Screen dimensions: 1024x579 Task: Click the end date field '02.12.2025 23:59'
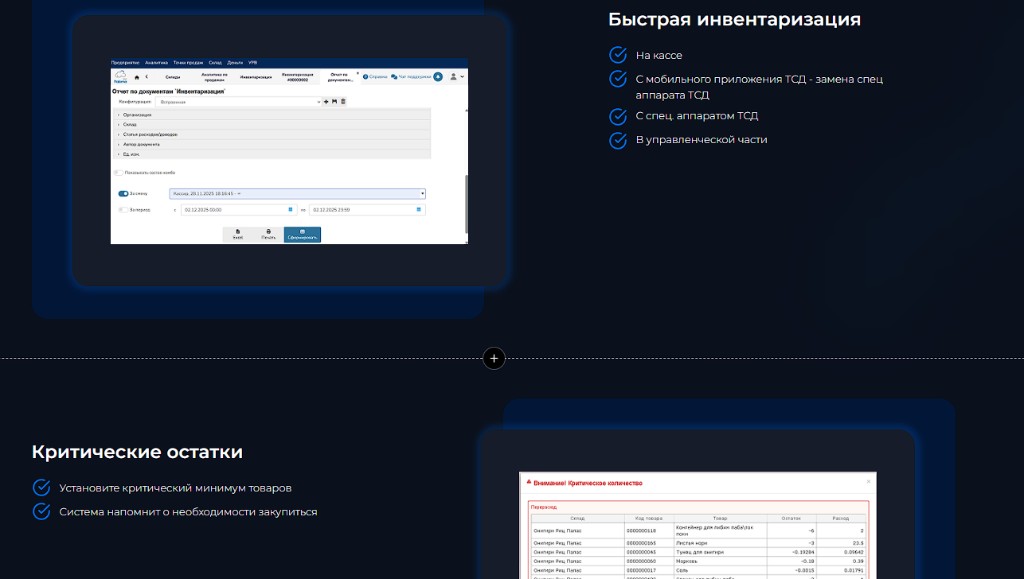[367, 210]
